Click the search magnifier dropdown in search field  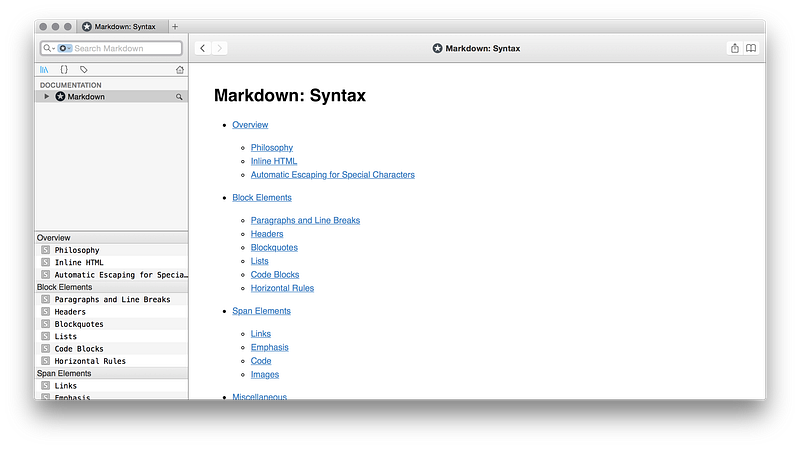[x=49, y=48]
